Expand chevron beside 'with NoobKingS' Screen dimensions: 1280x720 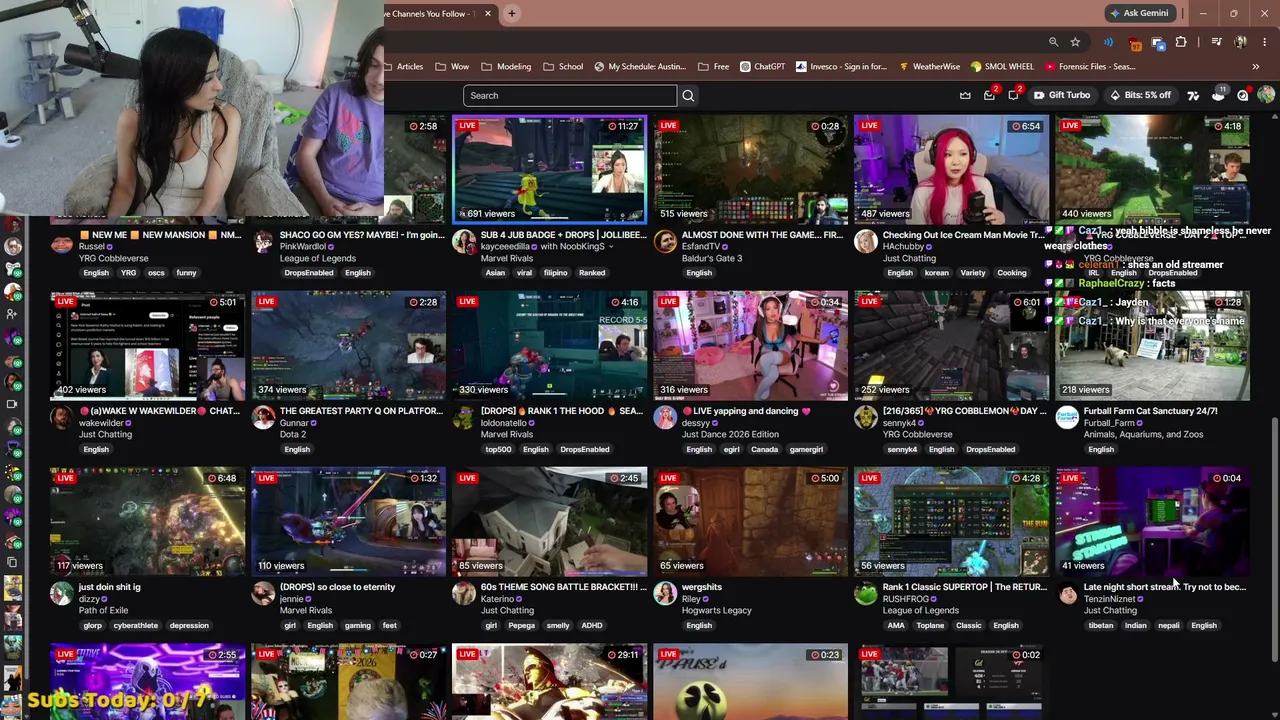pos(612,247)
